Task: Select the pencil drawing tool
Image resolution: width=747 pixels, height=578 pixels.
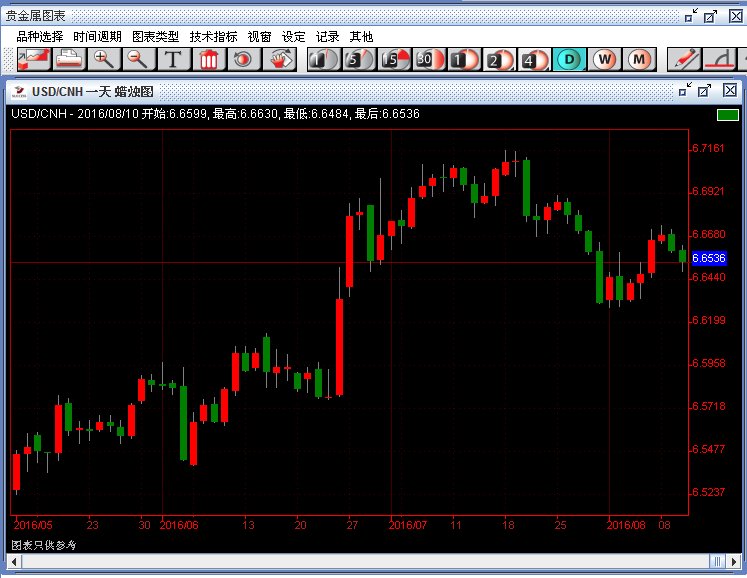Action: coord(685,60)
